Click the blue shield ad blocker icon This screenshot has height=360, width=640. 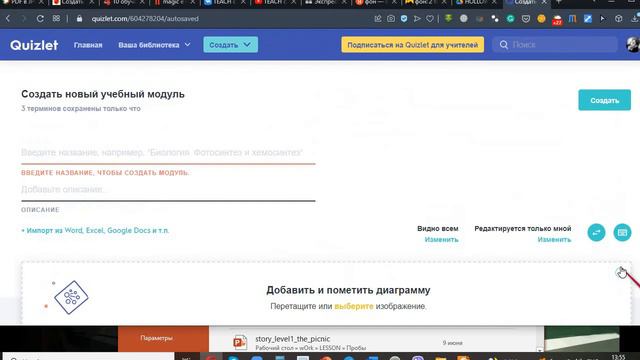tap(404, 19)
